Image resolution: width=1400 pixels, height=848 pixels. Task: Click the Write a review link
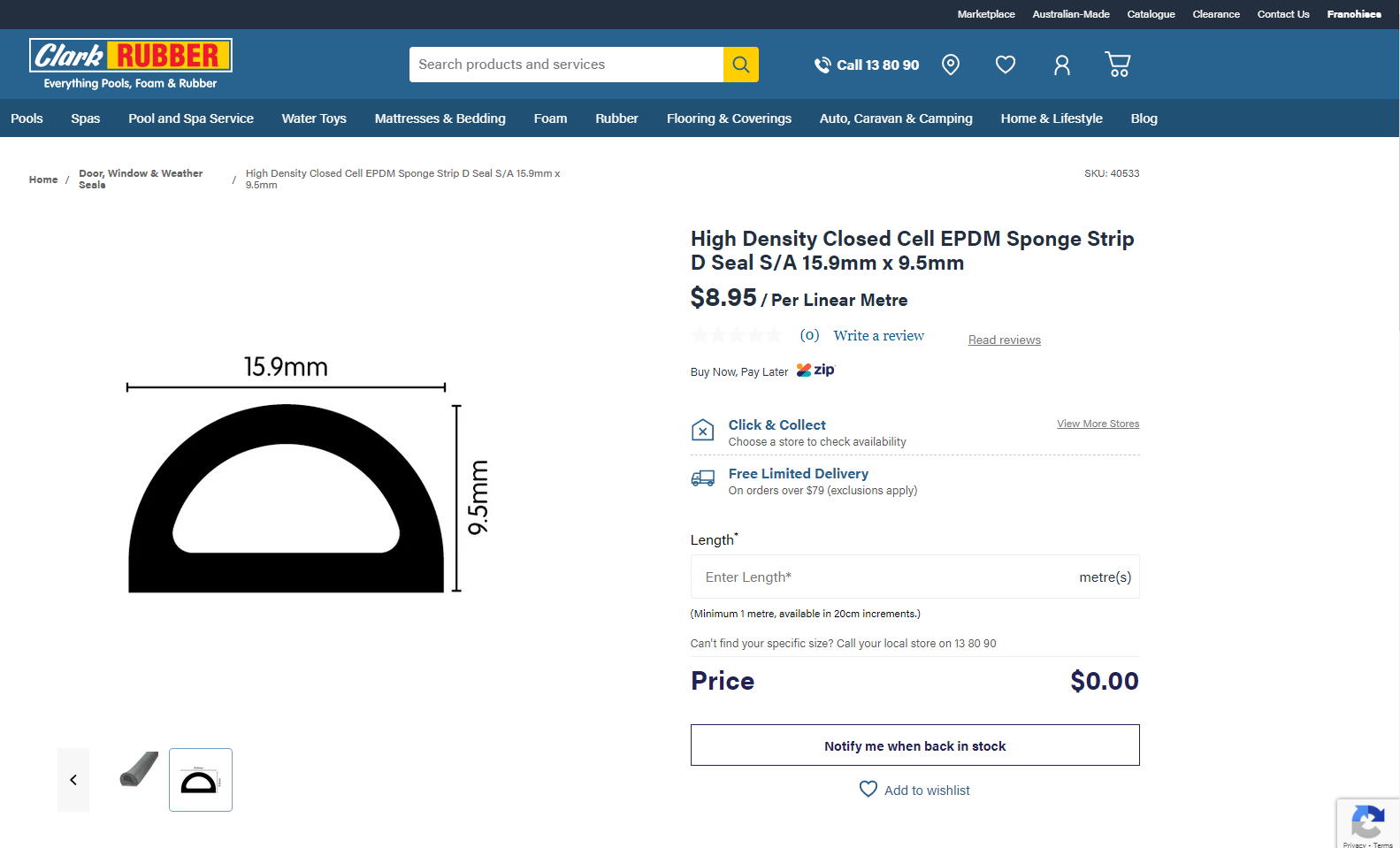(x=878, y=336)
